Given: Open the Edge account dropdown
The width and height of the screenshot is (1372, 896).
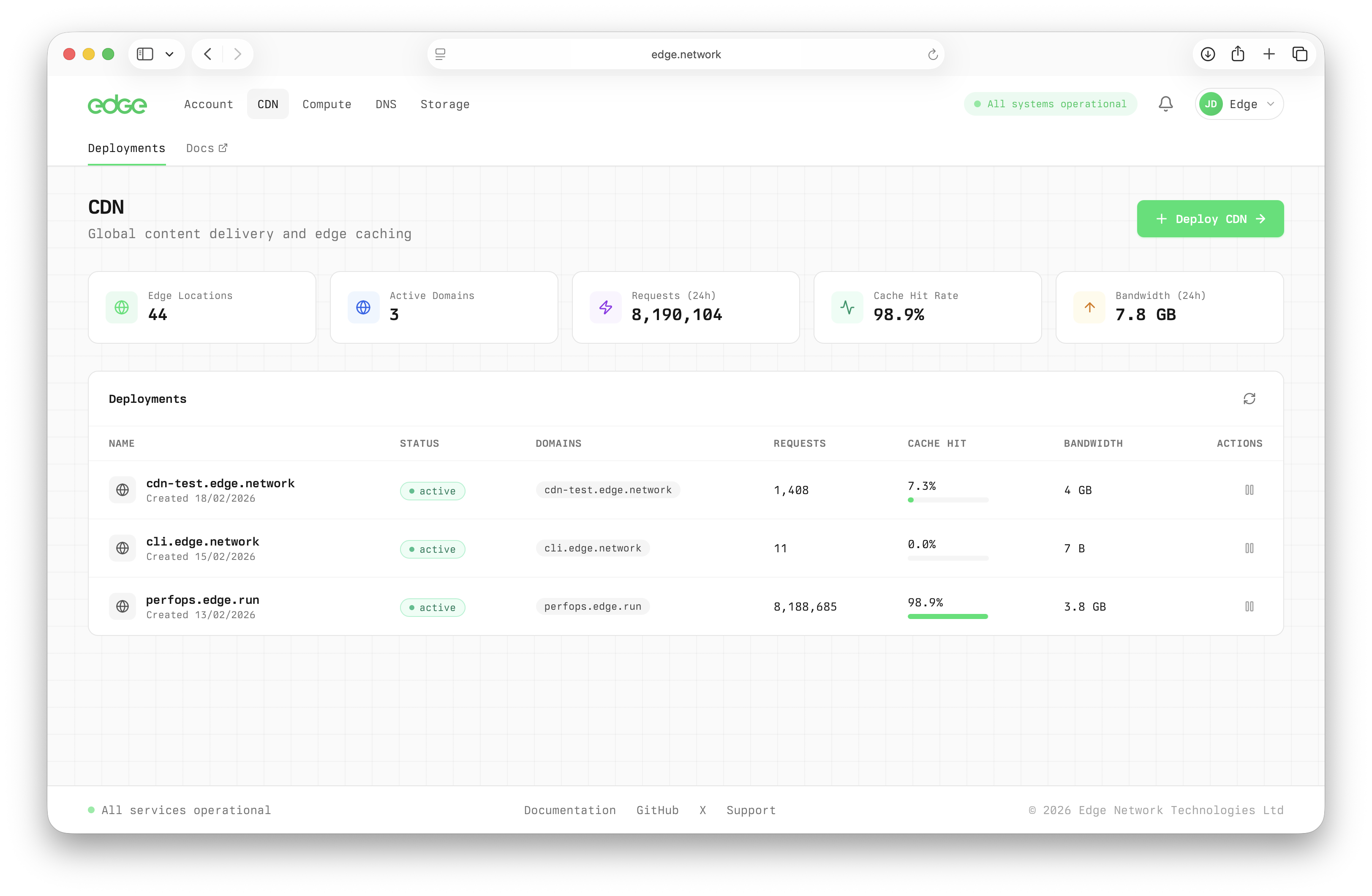Looking at the screenshot, I should point(1239,104).
